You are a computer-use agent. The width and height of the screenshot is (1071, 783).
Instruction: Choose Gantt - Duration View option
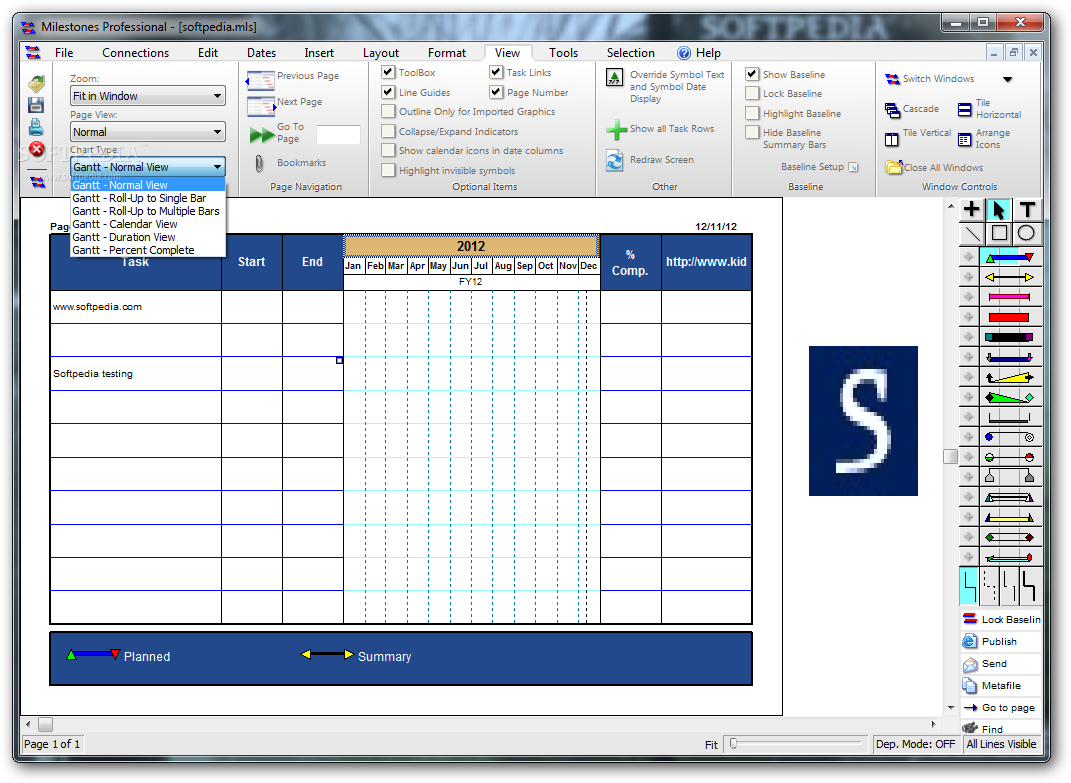click(148, 237)
